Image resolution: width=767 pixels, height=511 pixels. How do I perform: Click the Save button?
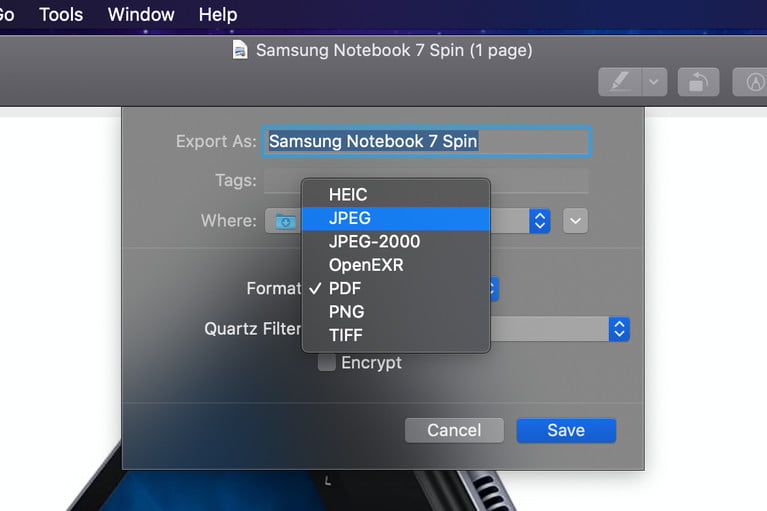[566, 430]
